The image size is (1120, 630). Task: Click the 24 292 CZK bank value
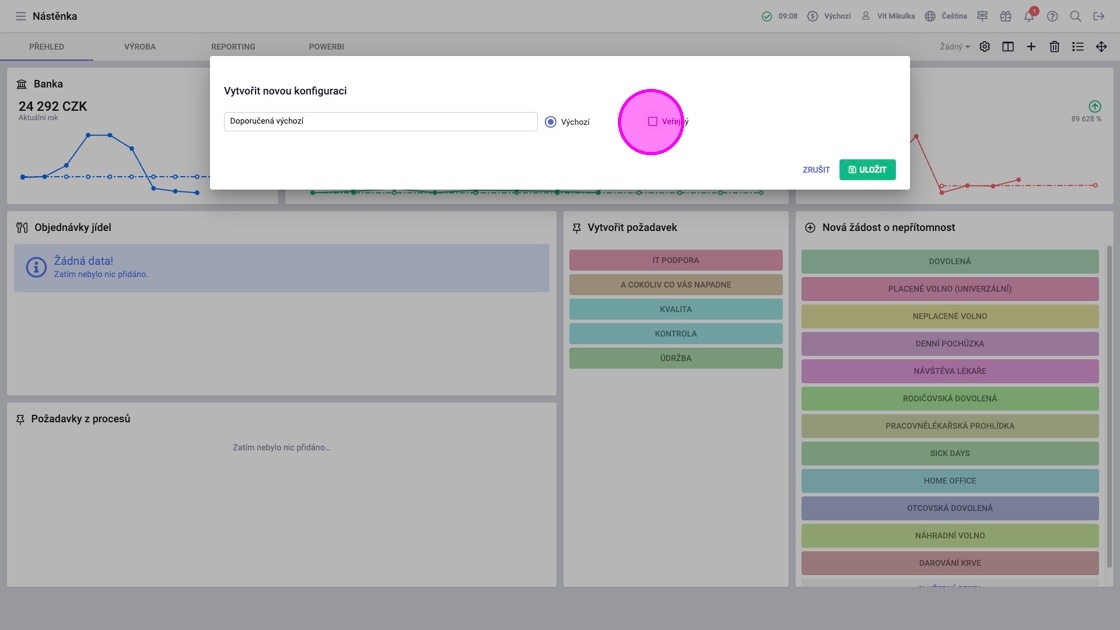(53, 106)
